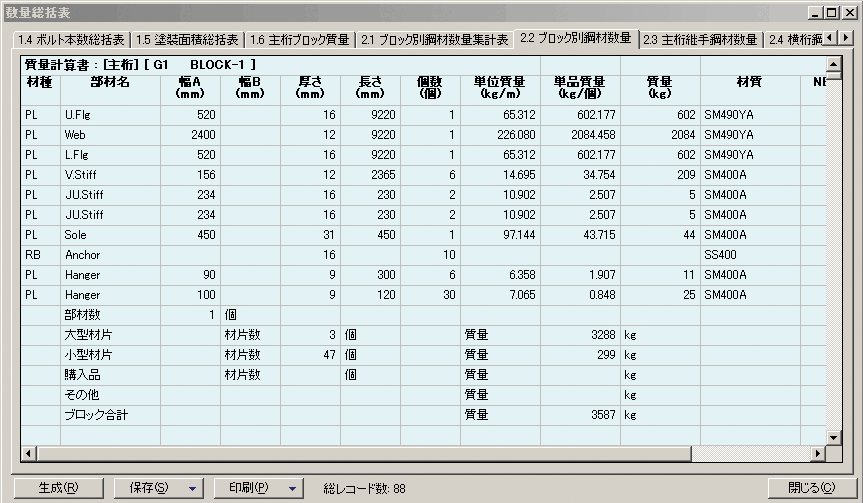Viewport: 863px width, 503px height.
Task: Switch to tab 1.4 ボルト本数総括表
Action: pos(71,40)
